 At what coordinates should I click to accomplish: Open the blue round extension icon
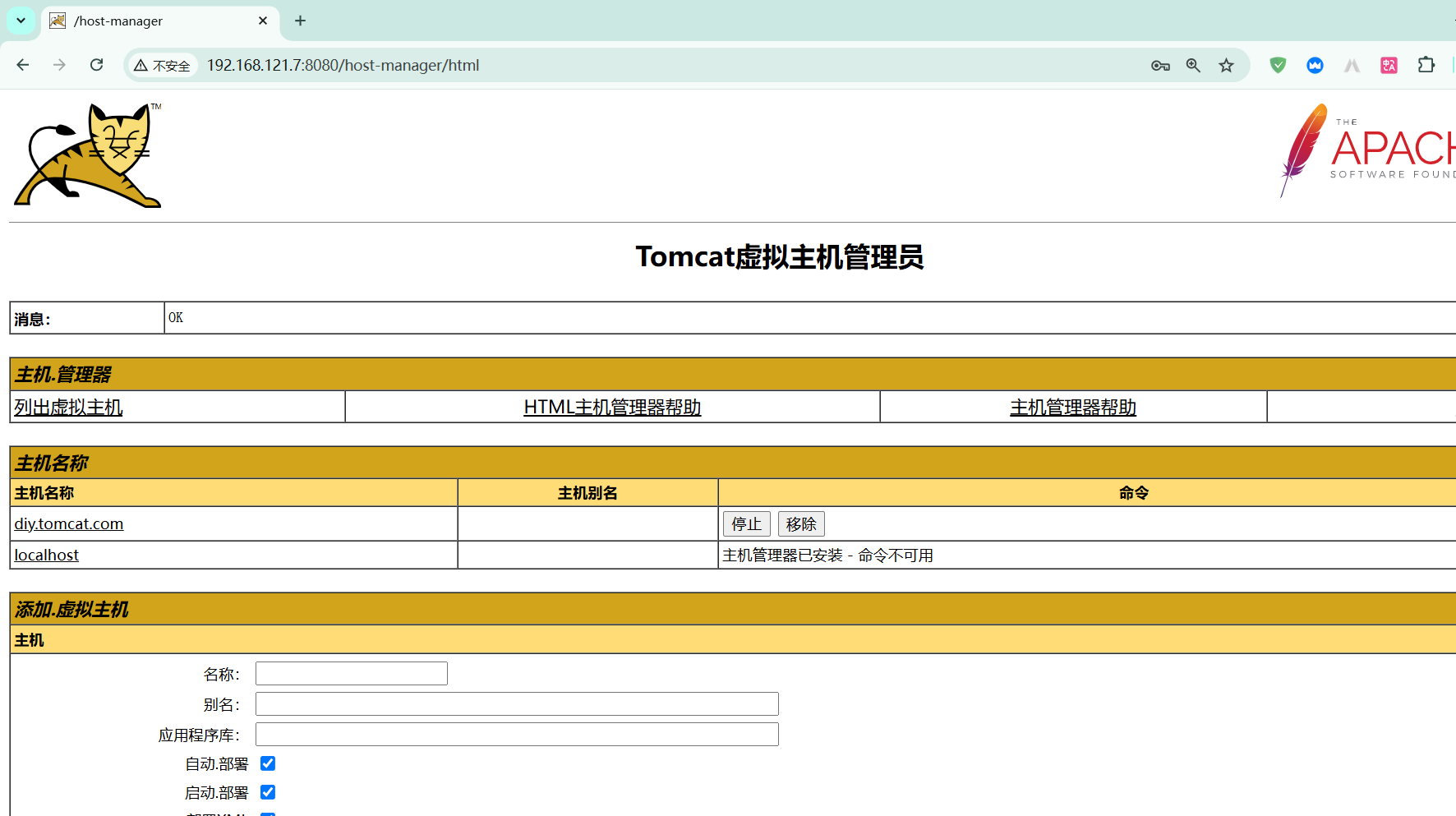[1315, 65]
